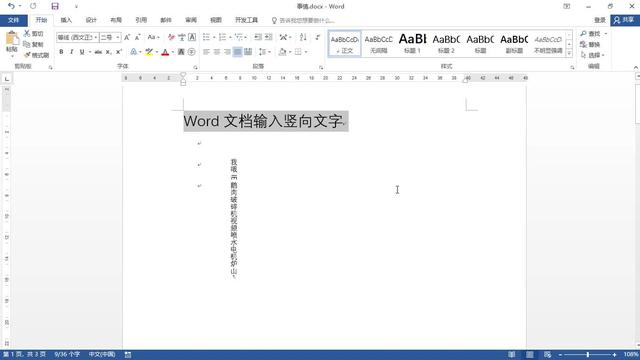Apply the 无间隔 (No Spacing) style

378,44
